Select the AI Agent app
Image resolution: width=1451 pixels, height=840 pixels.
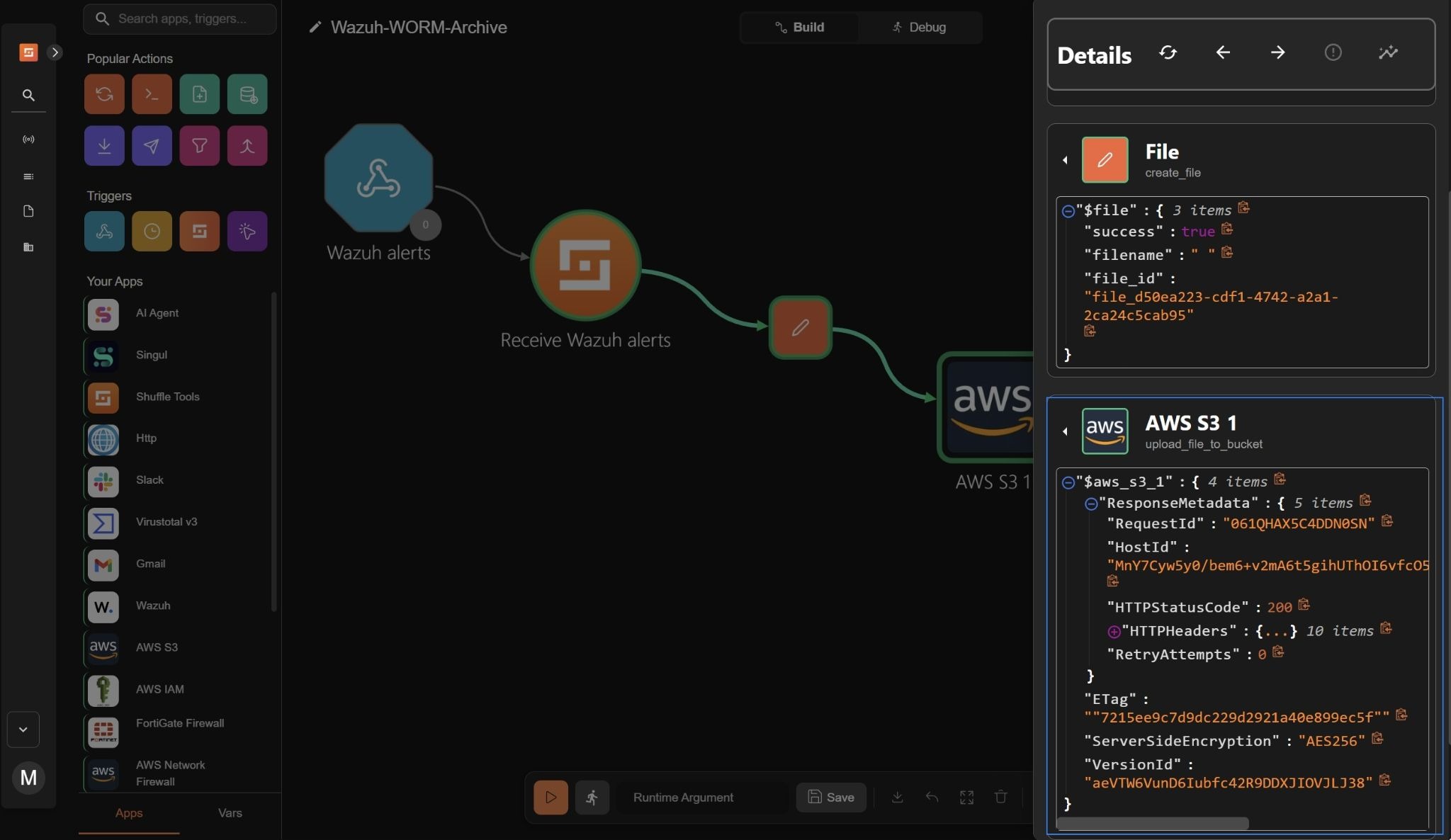[176, 313]
